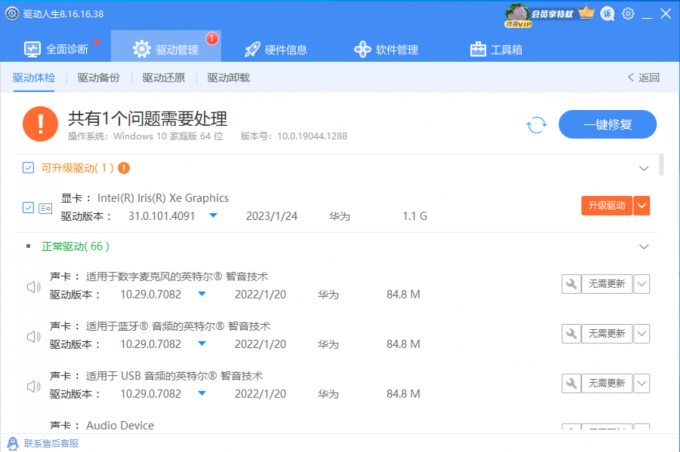Click 无需更新 for USB 音频 sound card
This screenshot has height=452, width=680.
(607, 383)
